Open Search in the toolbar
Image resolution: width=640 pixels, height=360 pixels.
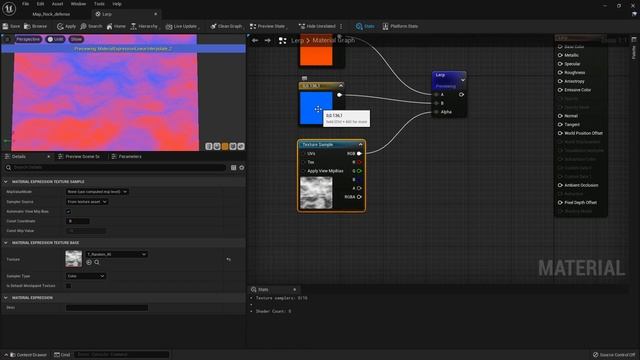[x=91, y=26]
